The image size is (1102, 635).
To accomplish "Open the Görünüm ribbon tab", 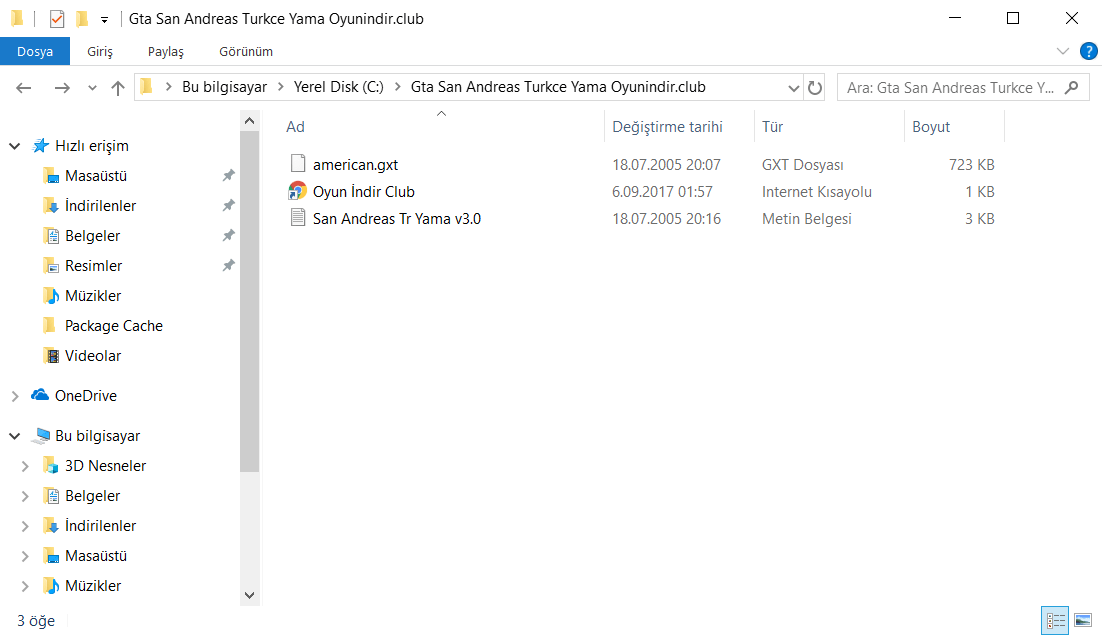I will click(246, 51).
